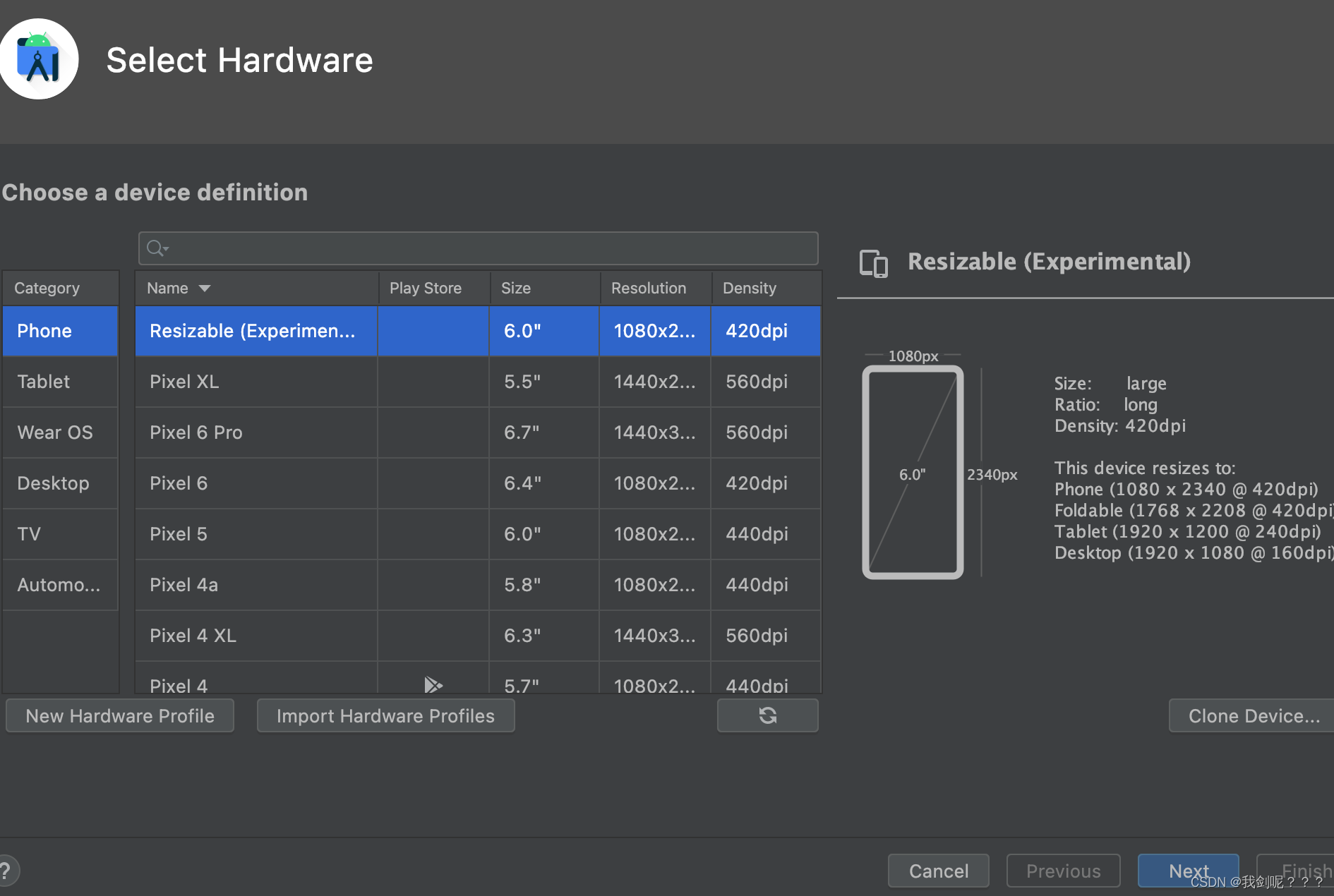Click the Play Store icon in Pixel 4 row
The width and height of the screenshot is (1334, 896).
tap(433, 684)
